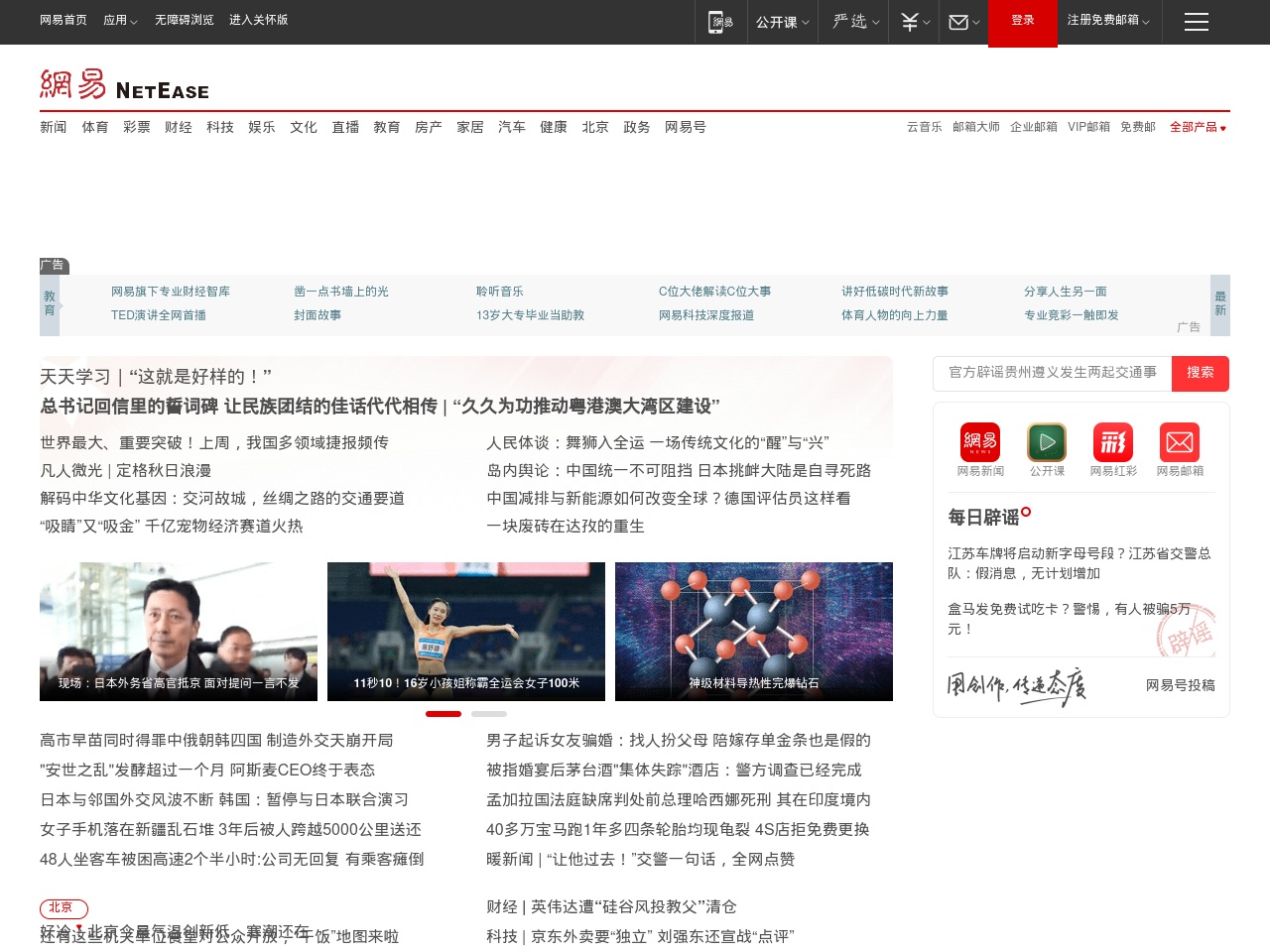The width and height of the screenshot is (1270, 952).
Task: Expand the 注册免费邮箱 dropdown
Action: pos(1108,20)
